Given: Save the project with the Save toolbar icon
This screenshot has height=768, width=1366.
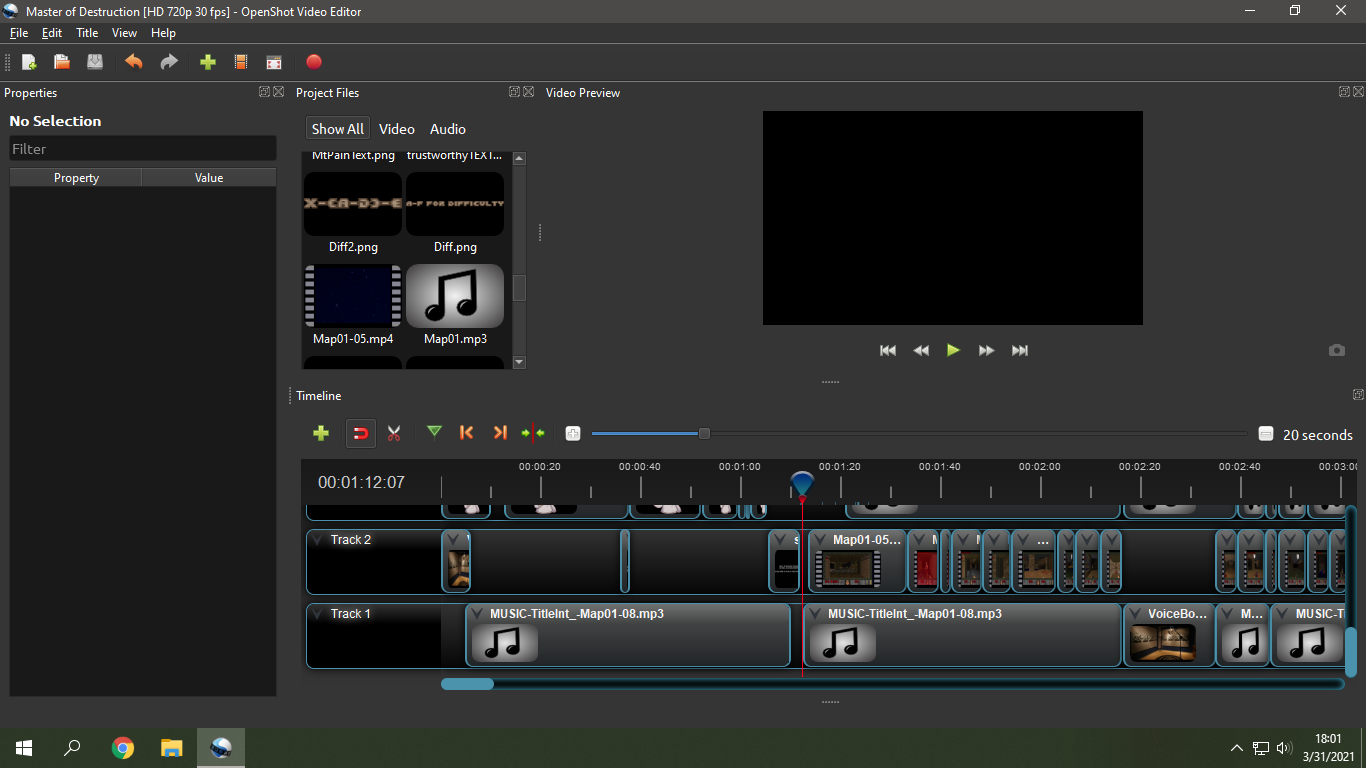Looking at the screenshot, I should (95, 62).
